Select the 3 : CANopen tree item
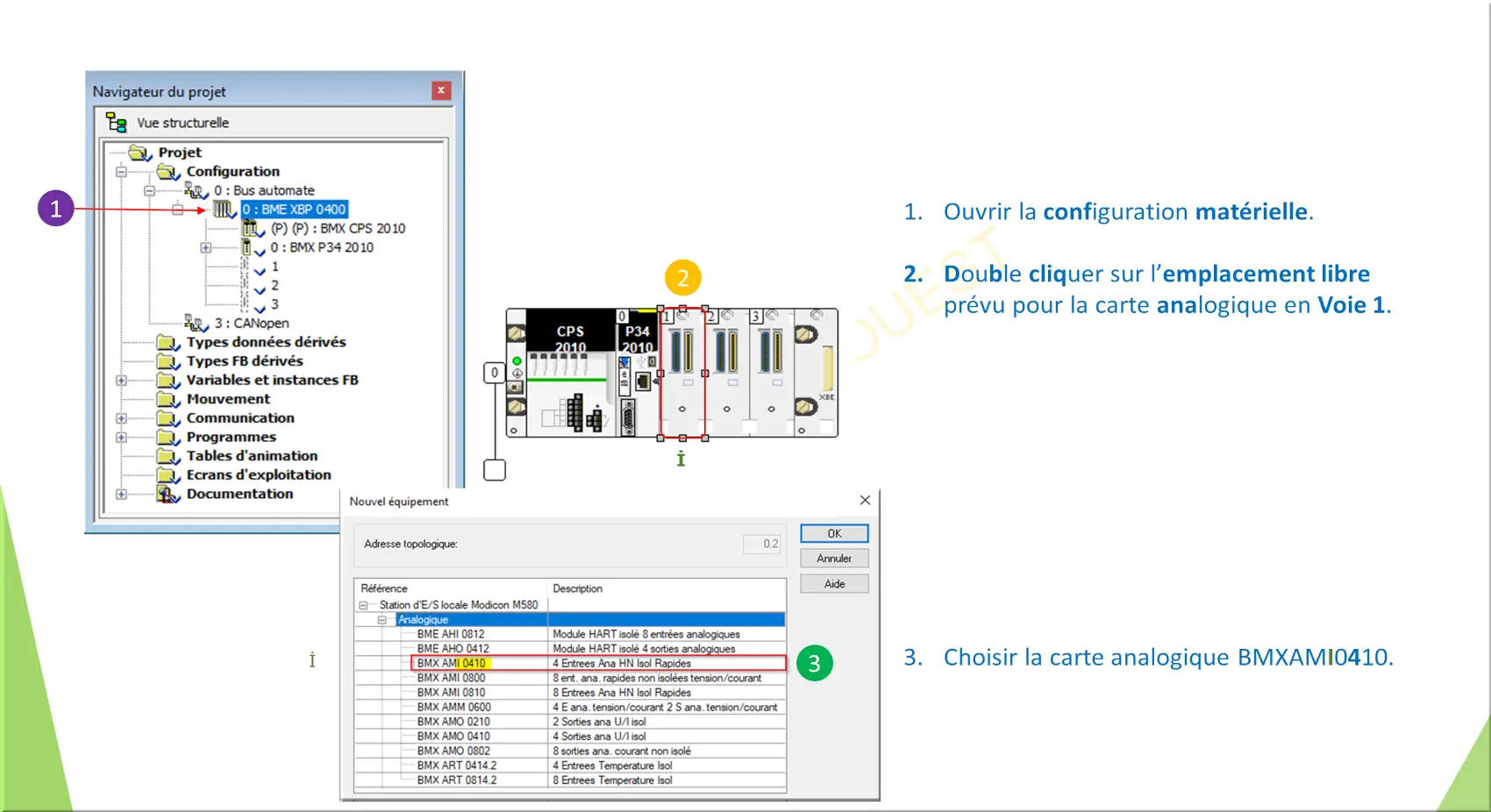This screenshot has width=1491, height=812. (252, 323)
